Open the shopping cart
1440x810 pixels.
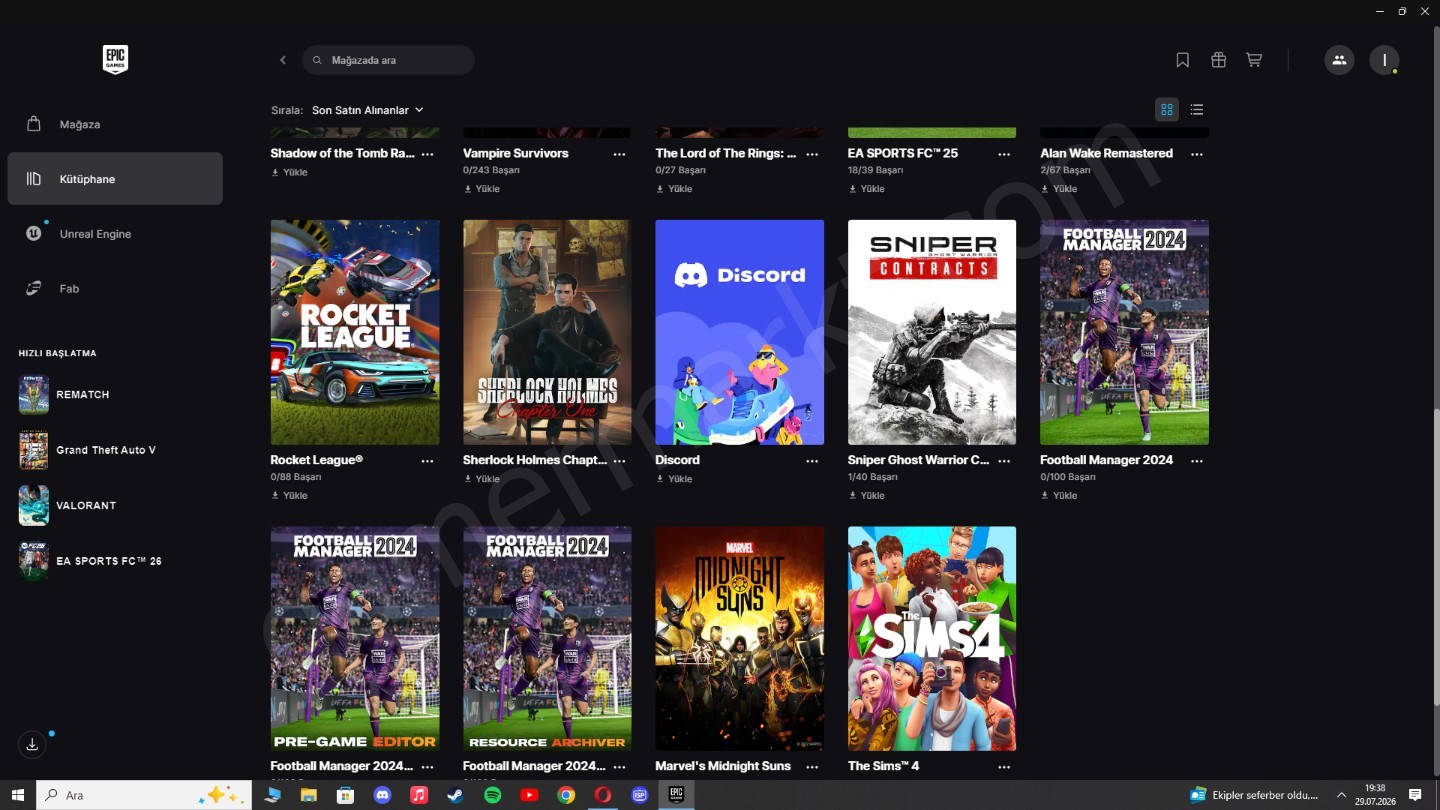pyautogui.click(x=1254, y=60)
